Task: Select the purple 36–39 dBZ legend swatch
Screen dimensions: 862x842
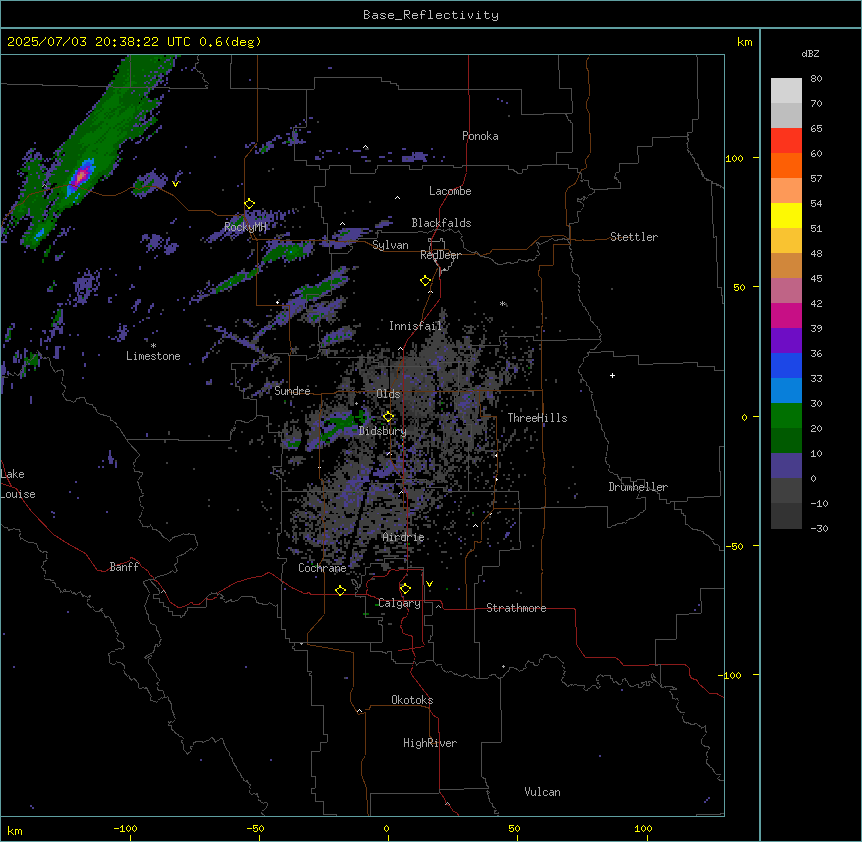Action: [786, 341]
